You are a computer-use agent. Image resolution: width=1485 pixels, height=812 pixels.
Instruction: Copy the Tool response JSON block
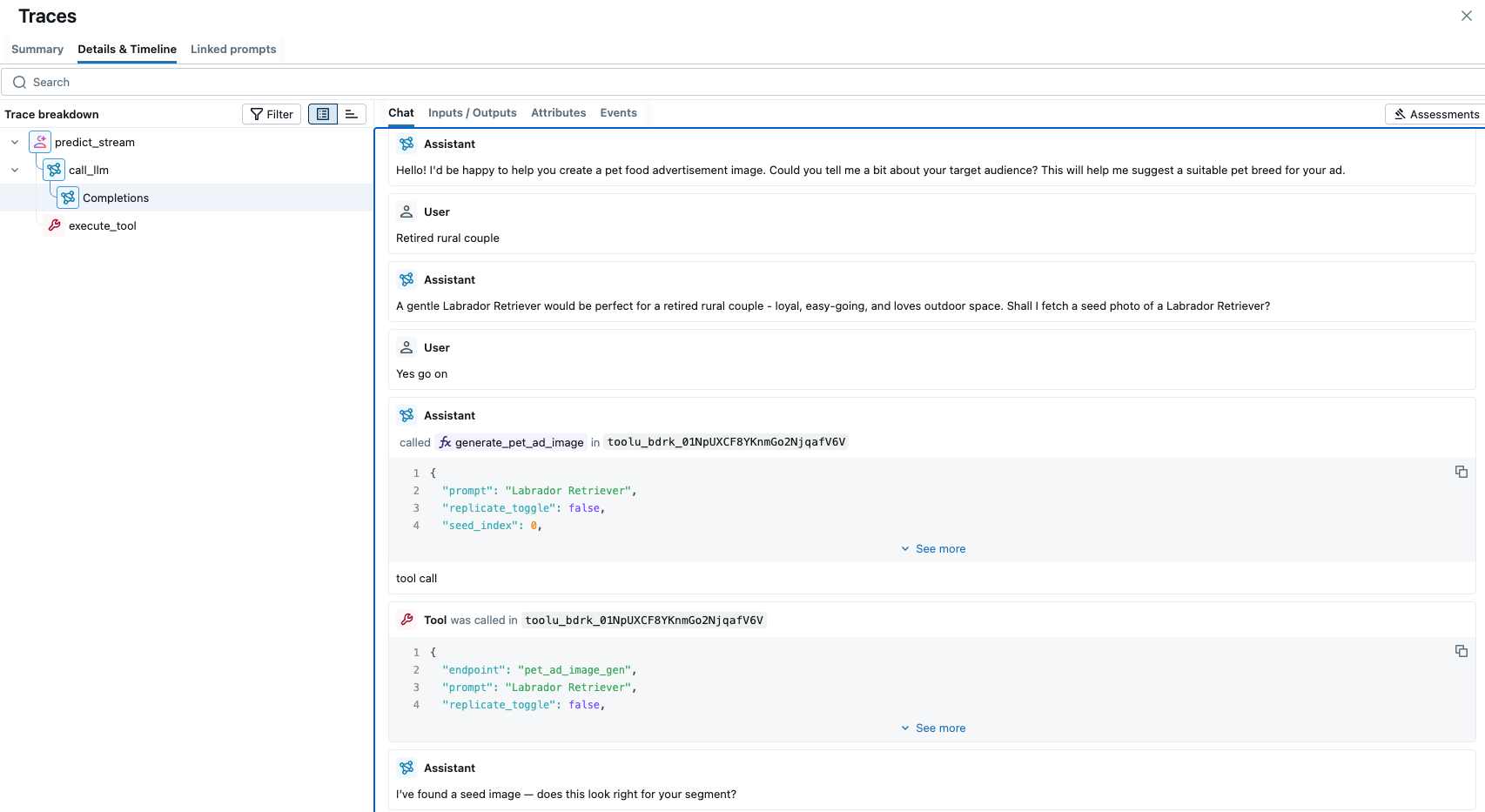1461,651
